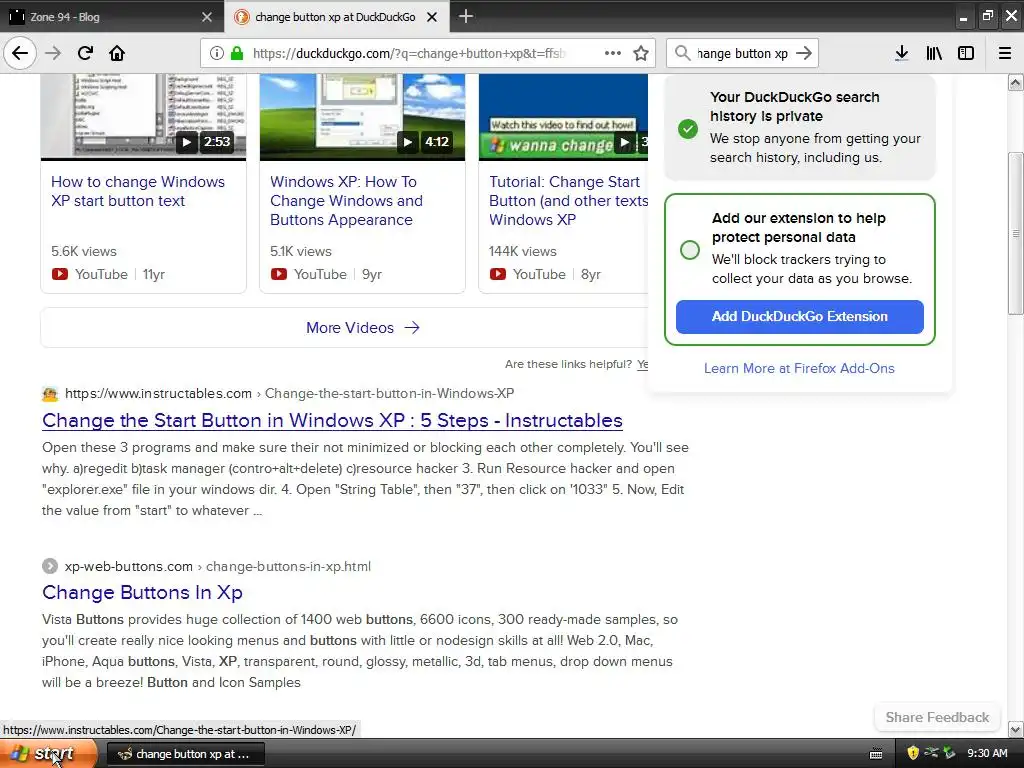Toggle the sidebar view icon

pos(966,53)
